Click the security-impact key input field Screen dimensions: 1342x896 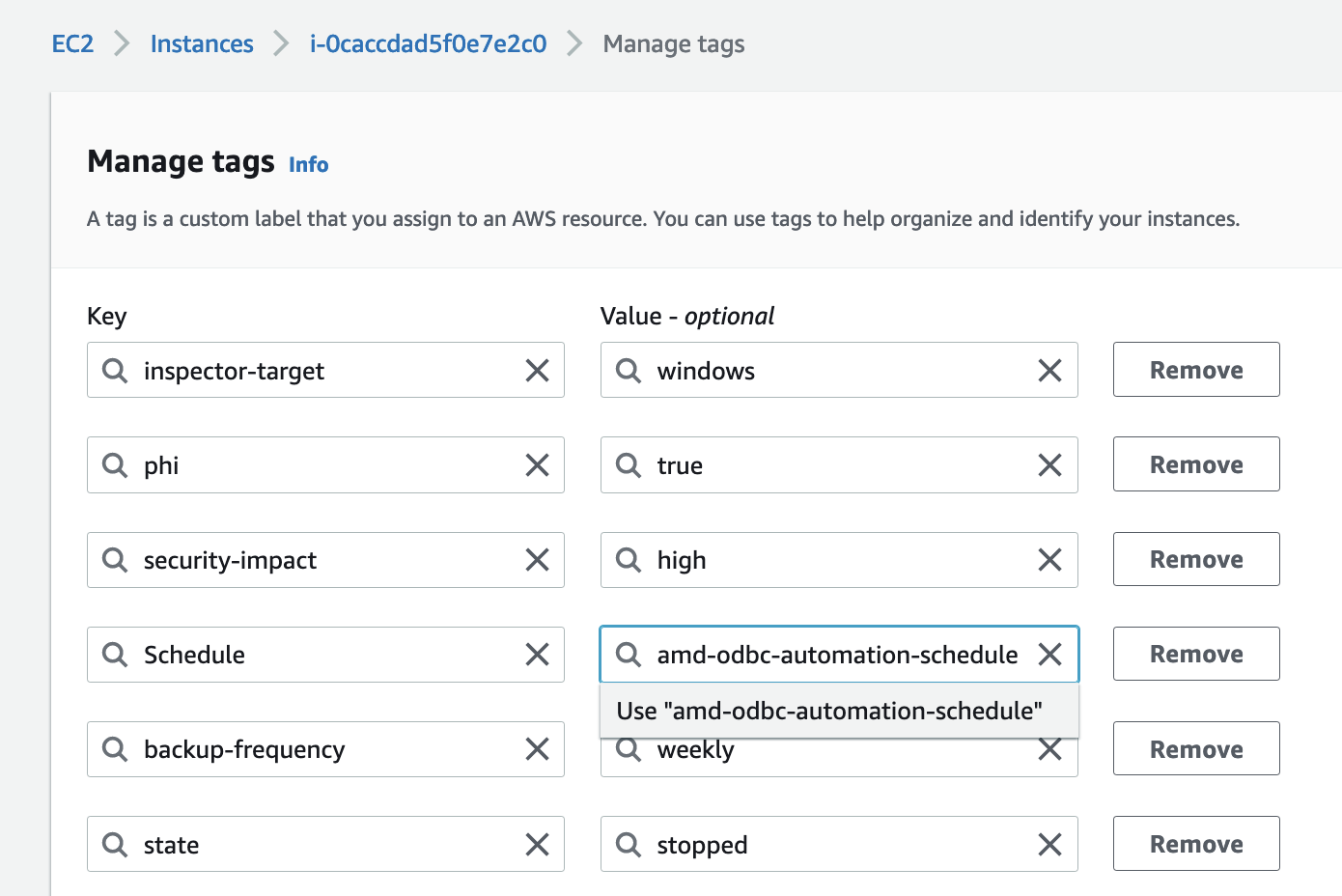point(319,560)
